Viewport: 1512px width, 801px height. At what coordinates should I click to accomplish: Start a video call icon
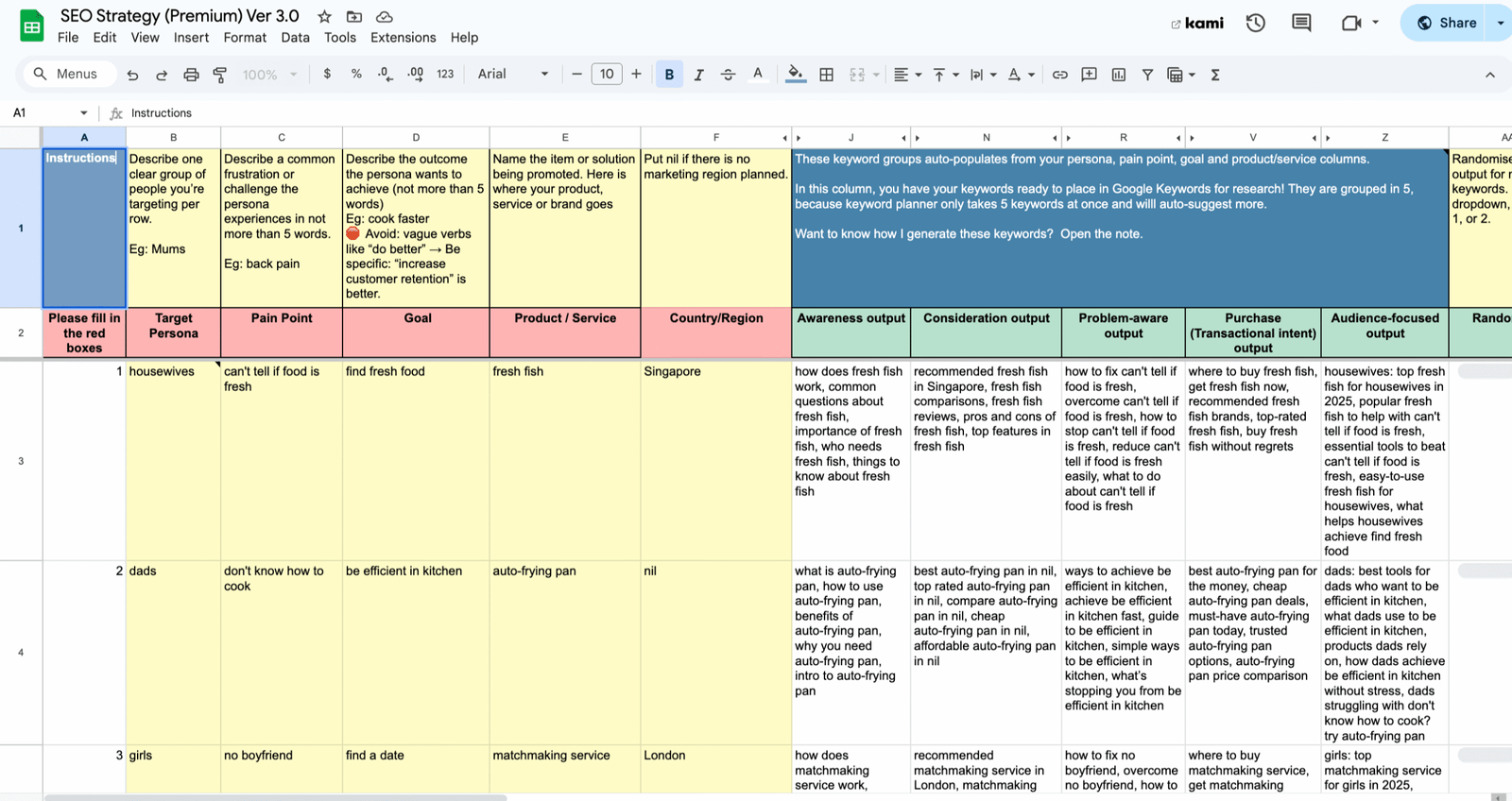point(1351,23)
